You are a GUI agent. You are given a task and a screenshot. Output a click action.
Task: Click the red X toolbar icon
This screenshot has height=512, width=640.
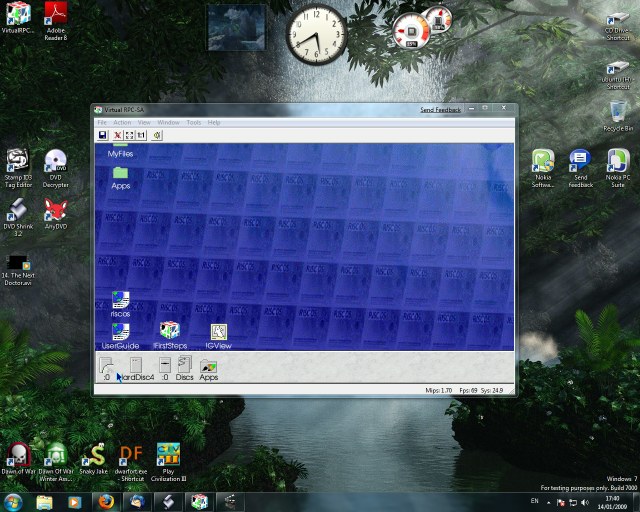click(117, 135)
